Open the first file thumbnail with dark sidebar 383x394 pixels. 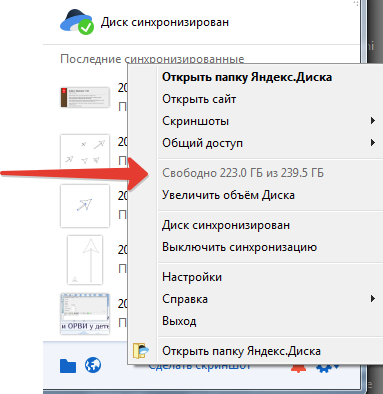pyautogui.click(x=85, y=97)
